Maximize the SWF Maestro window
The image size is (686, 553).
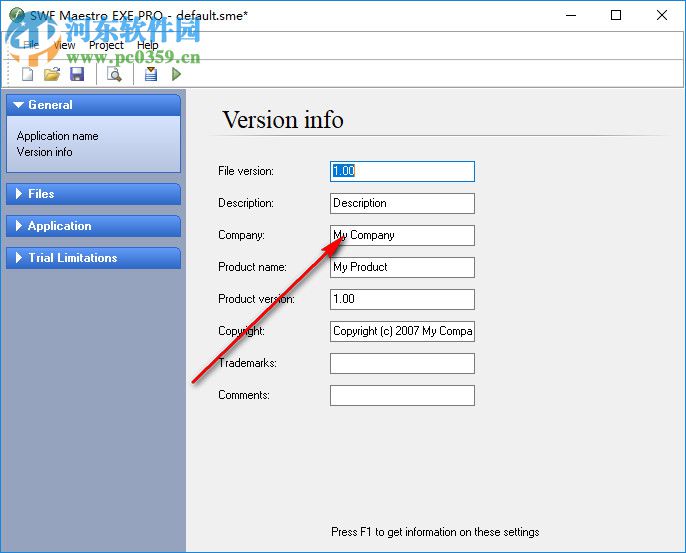(x=616, y=15)
